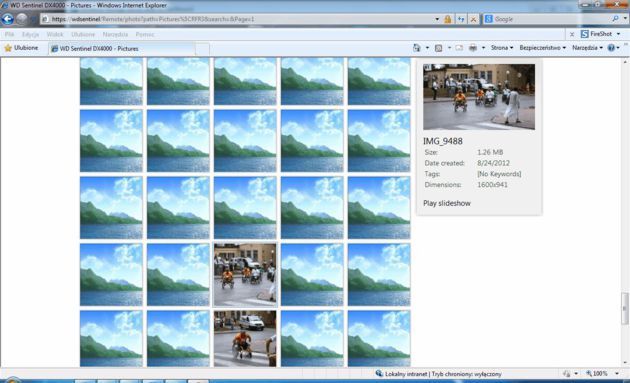Click Tryb chroniony: wyłączony status text
This screenshot has height=383, width=630.
[466, 374]
